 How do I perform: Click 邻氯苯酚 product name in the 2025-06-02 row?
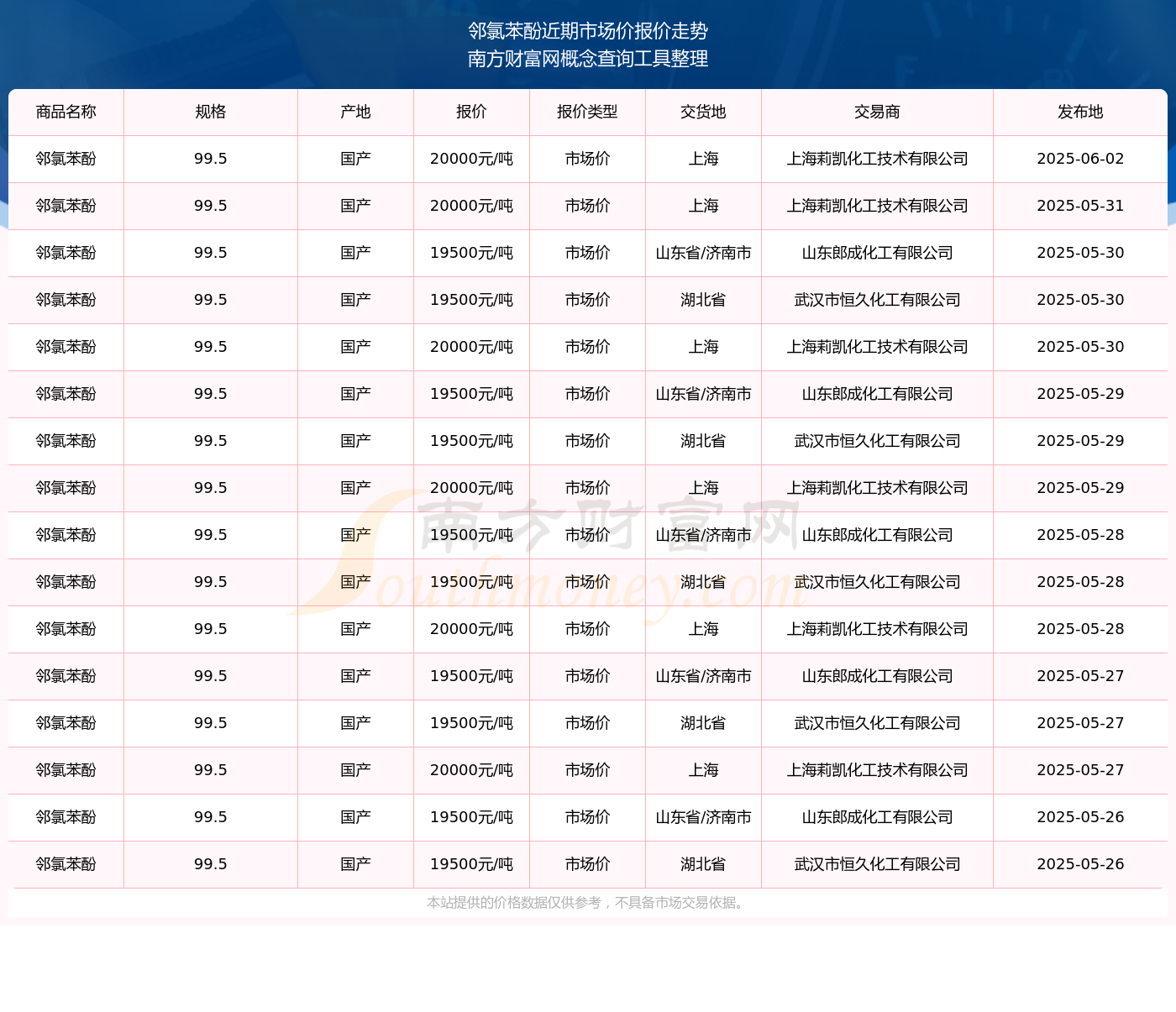(x=66, y=159)
